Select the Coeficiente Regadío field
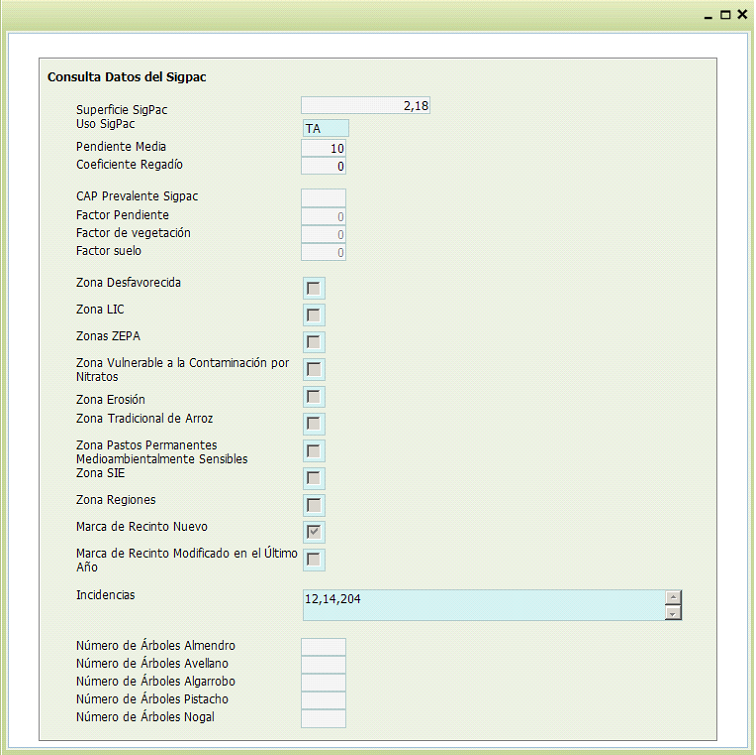This screenshot has height=755, width=756. (323, 166)
